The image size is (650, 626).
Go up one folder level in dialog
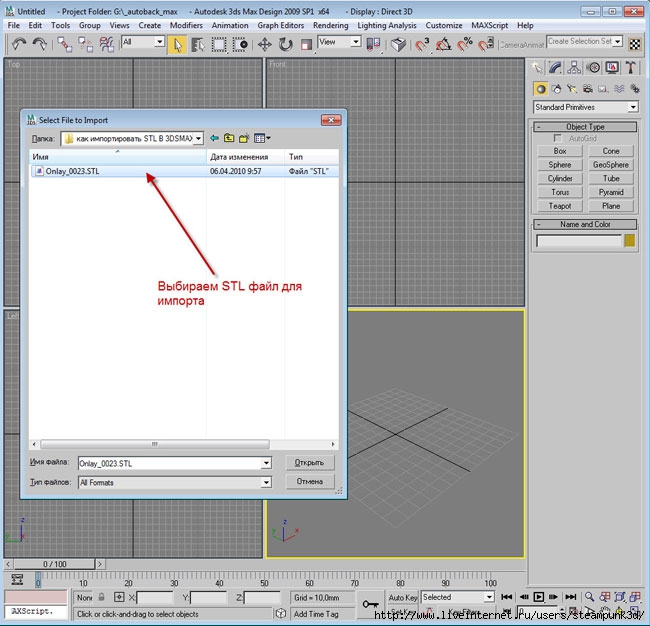pyautogui.click(x=229, y=138)
